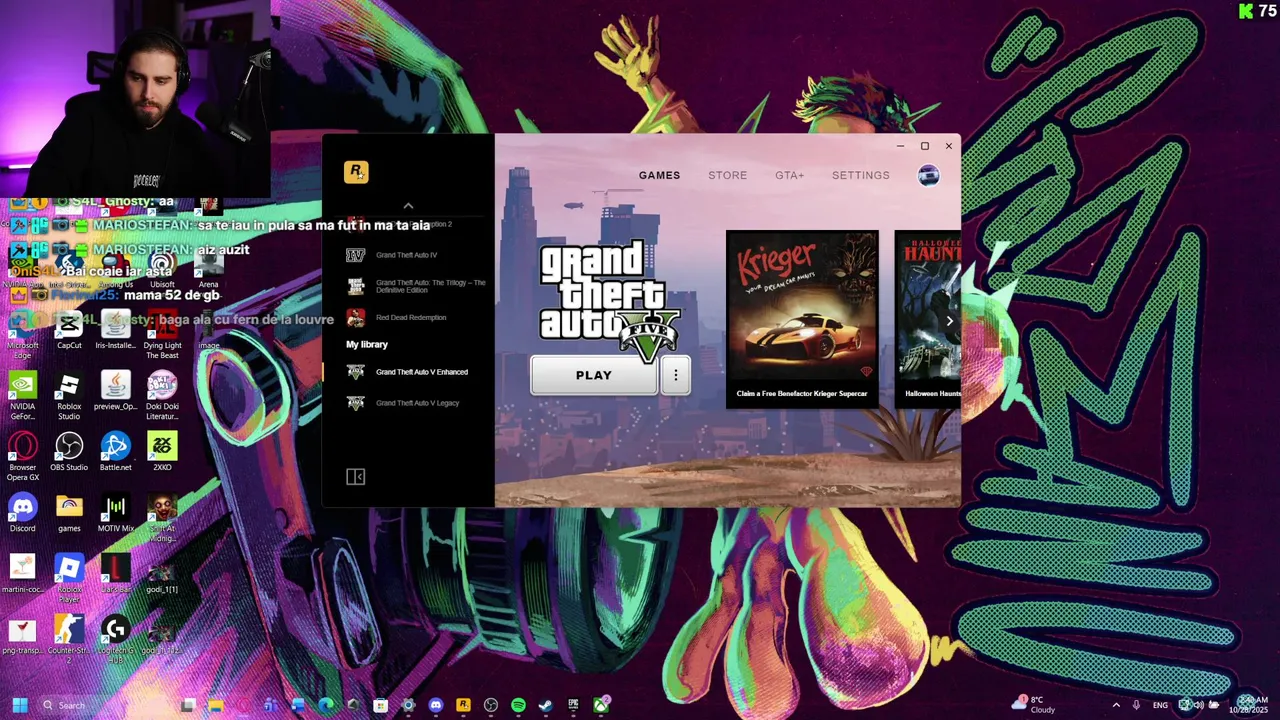Image resolution: width=1280 pixels, height=720 pixels.
Task: Collapse the sidebar with the panel icon
Action: 355,477
